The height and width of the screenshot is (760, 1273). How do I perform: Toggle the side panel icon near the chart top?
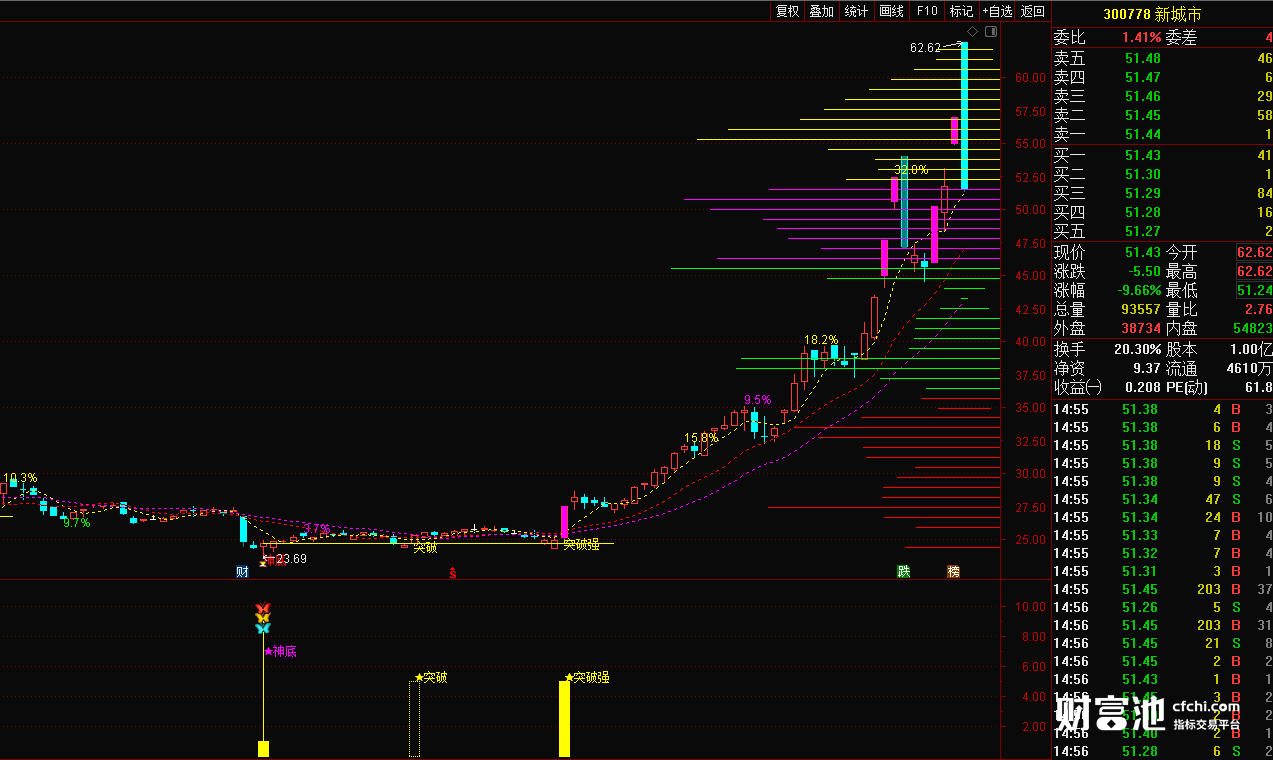[x=989, y=32]
